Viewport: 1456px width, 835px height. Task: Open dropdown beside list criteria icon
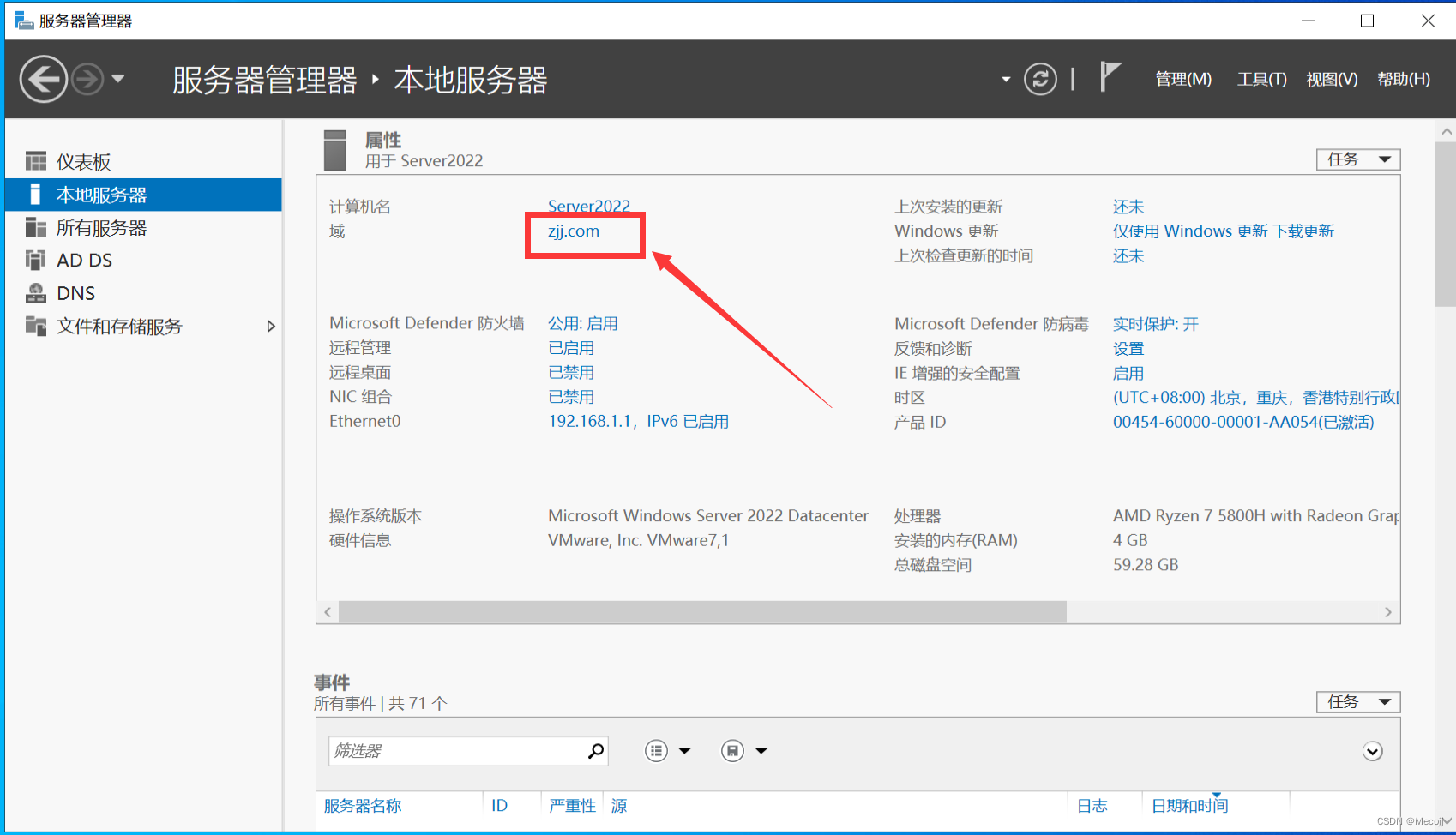(684, 751)
